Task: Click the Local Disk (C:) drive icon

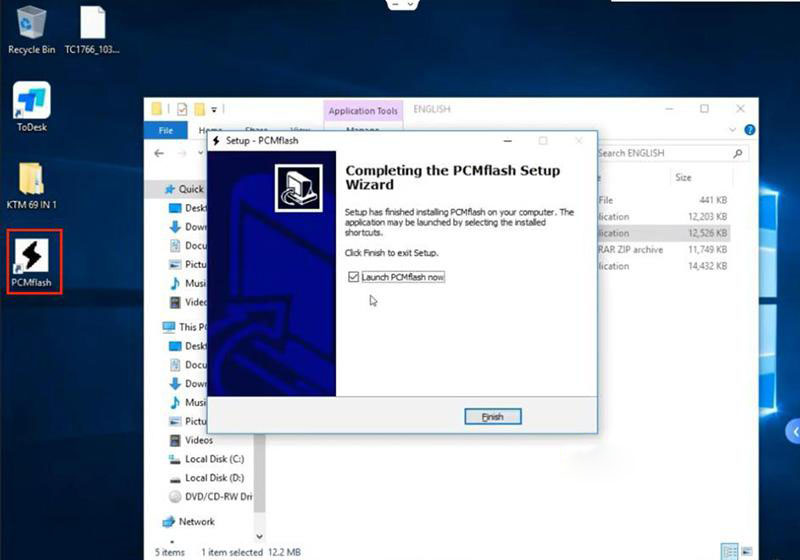Action: point(175,460)
